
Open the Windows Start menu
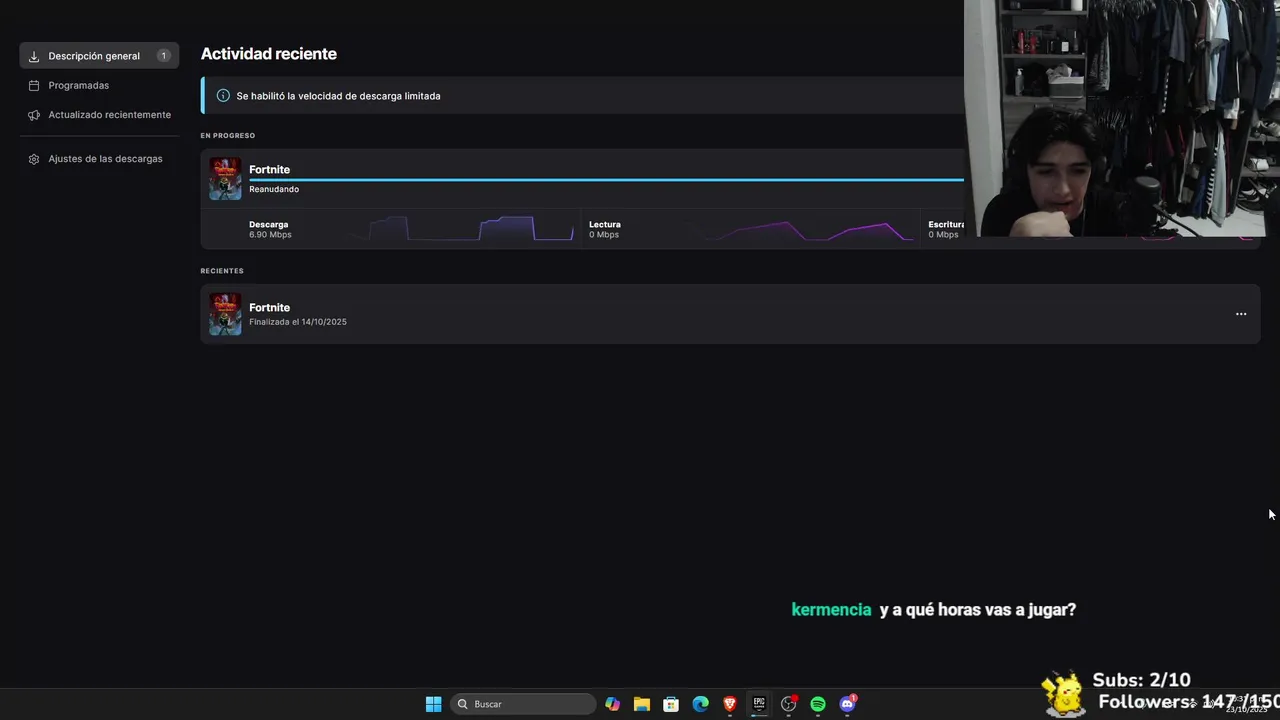[433, 704]
